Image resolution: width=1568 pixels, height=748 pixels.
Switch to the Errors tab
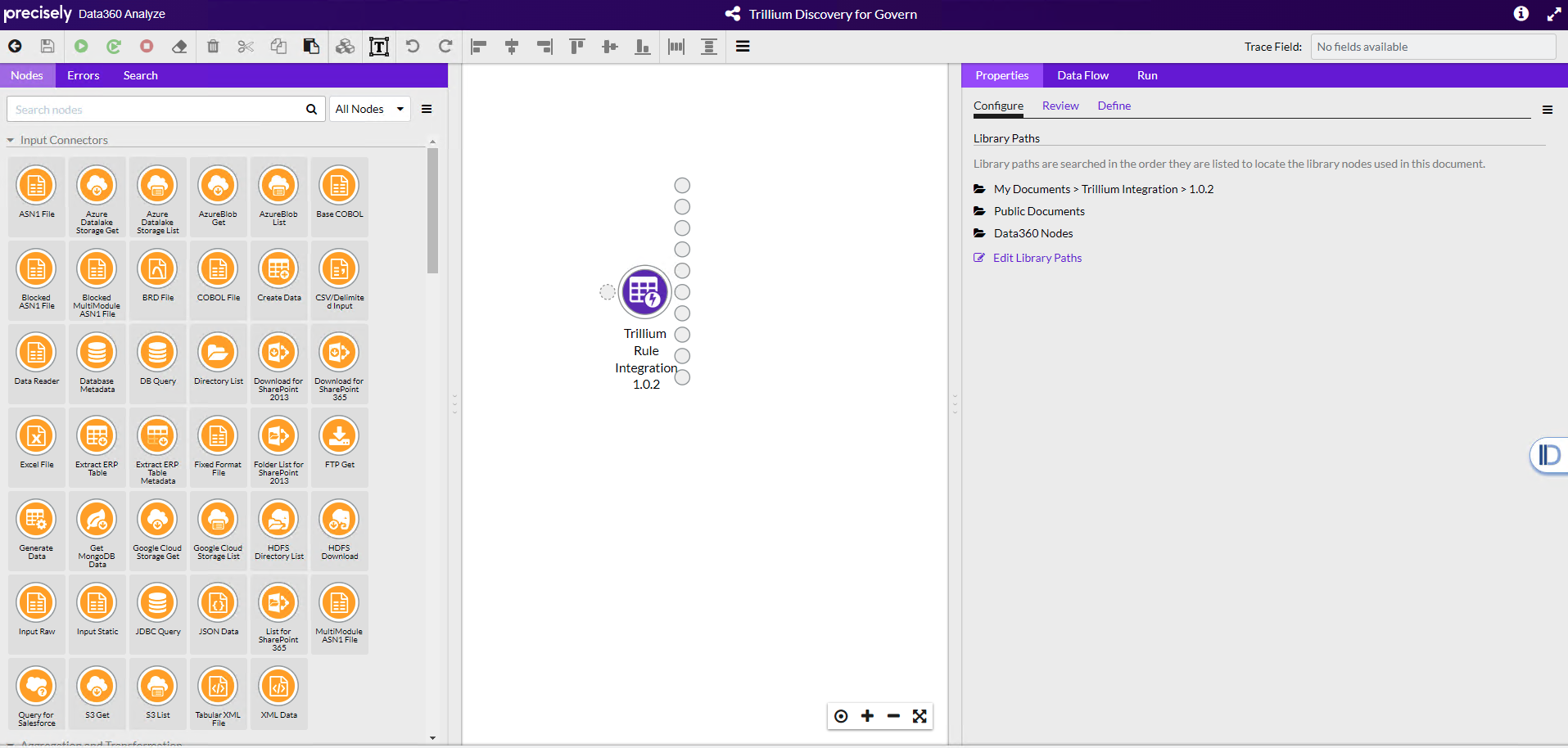coord(84,75)
